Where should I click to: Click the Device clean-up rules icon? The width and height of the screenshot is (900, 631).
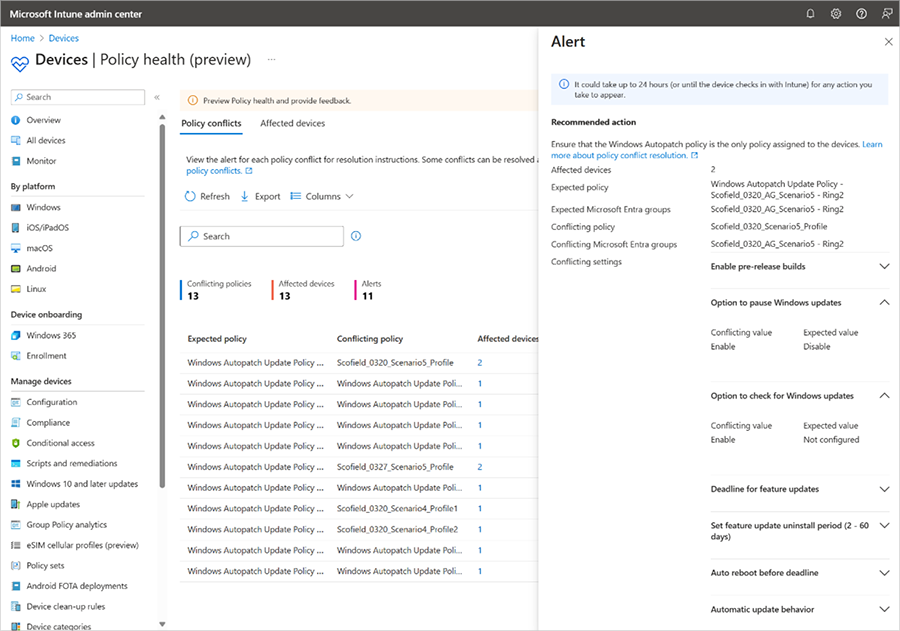[15, 606]
